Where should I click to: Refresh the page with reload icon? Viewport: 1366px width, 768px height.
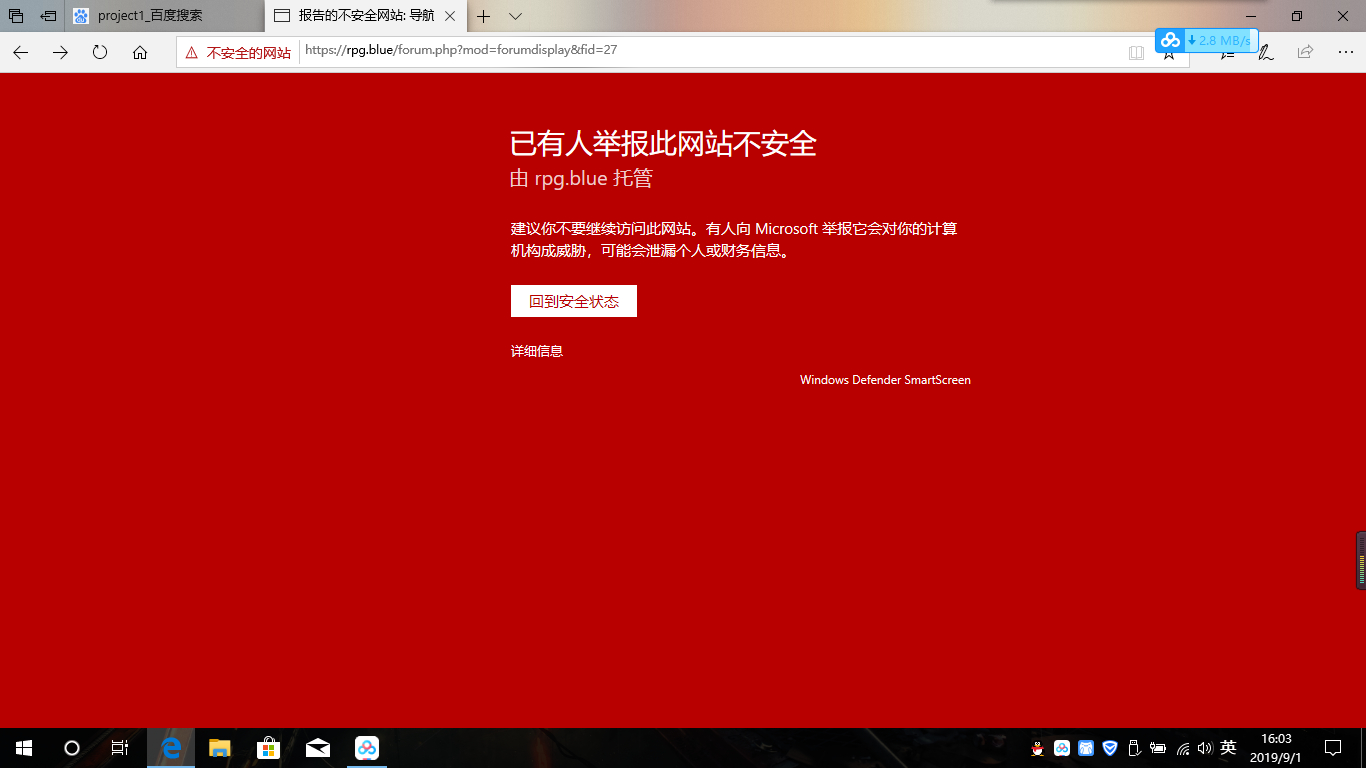(100, 52)
